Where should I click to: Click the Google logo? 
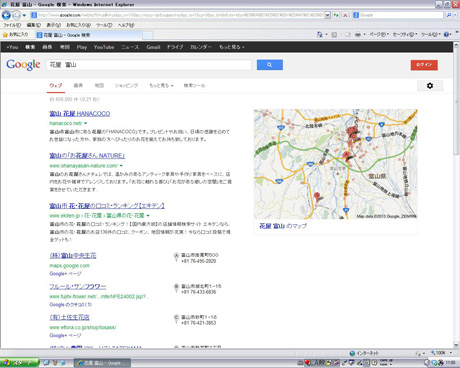23,65
